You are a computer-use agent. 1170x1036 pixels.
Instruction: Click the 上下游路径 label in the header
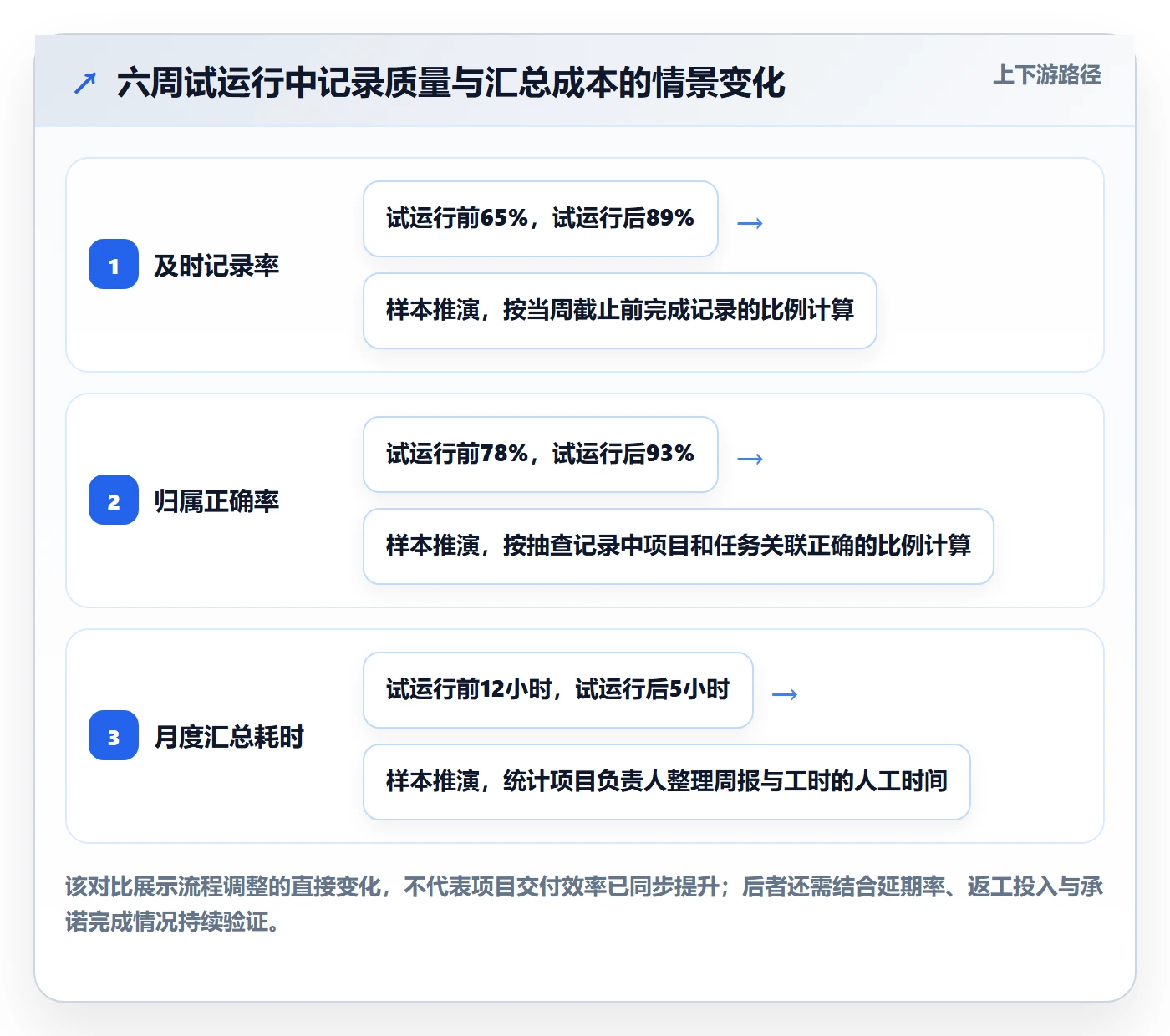(1047, 75)
